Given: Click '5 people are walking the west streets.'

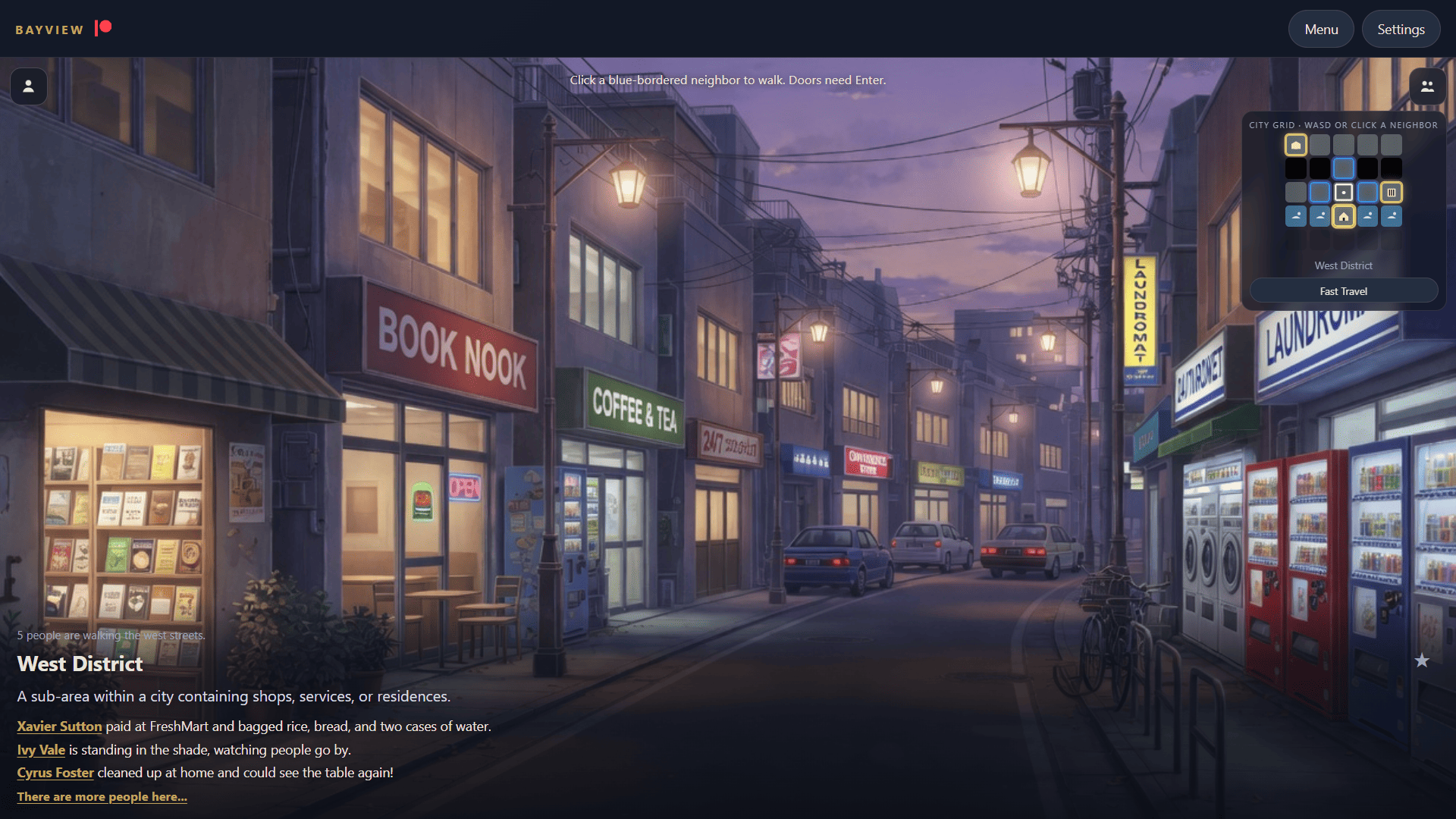Looking at the screenshot, I should [x=111, y=635].
